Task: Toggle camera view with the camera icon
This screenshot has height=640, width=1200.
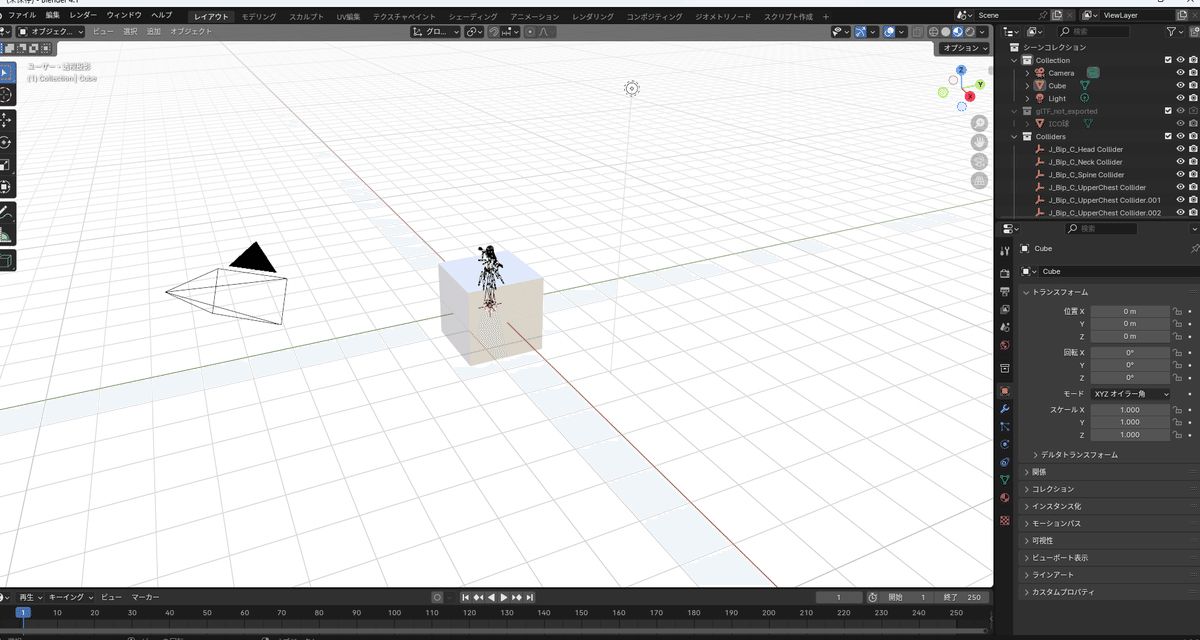Action: [x=979, y=161]
